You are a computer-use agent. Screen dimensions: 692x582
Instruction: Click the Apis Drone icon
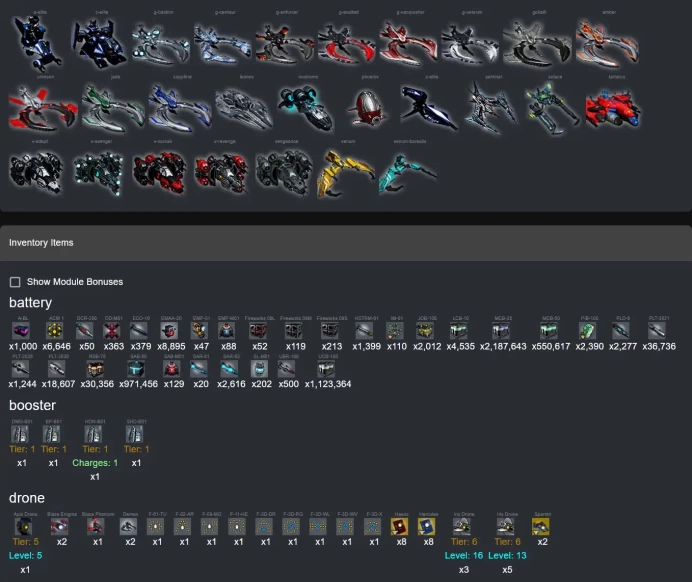[x=23, y=526]
